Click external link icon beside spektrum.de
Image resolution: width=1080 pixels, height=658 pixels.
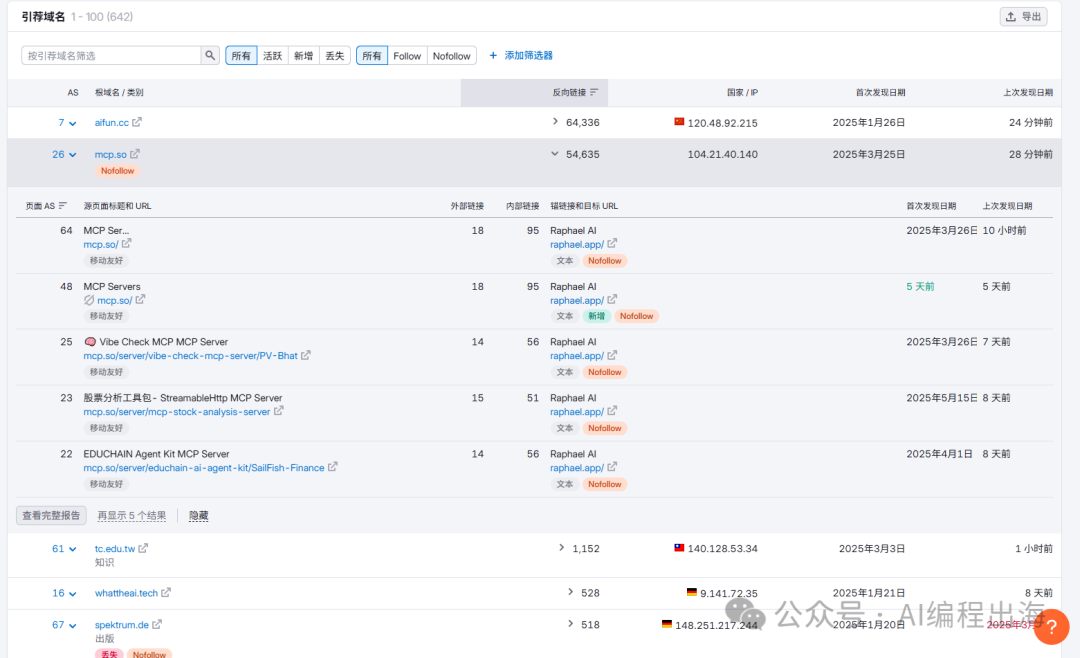[x=157, y=625]
